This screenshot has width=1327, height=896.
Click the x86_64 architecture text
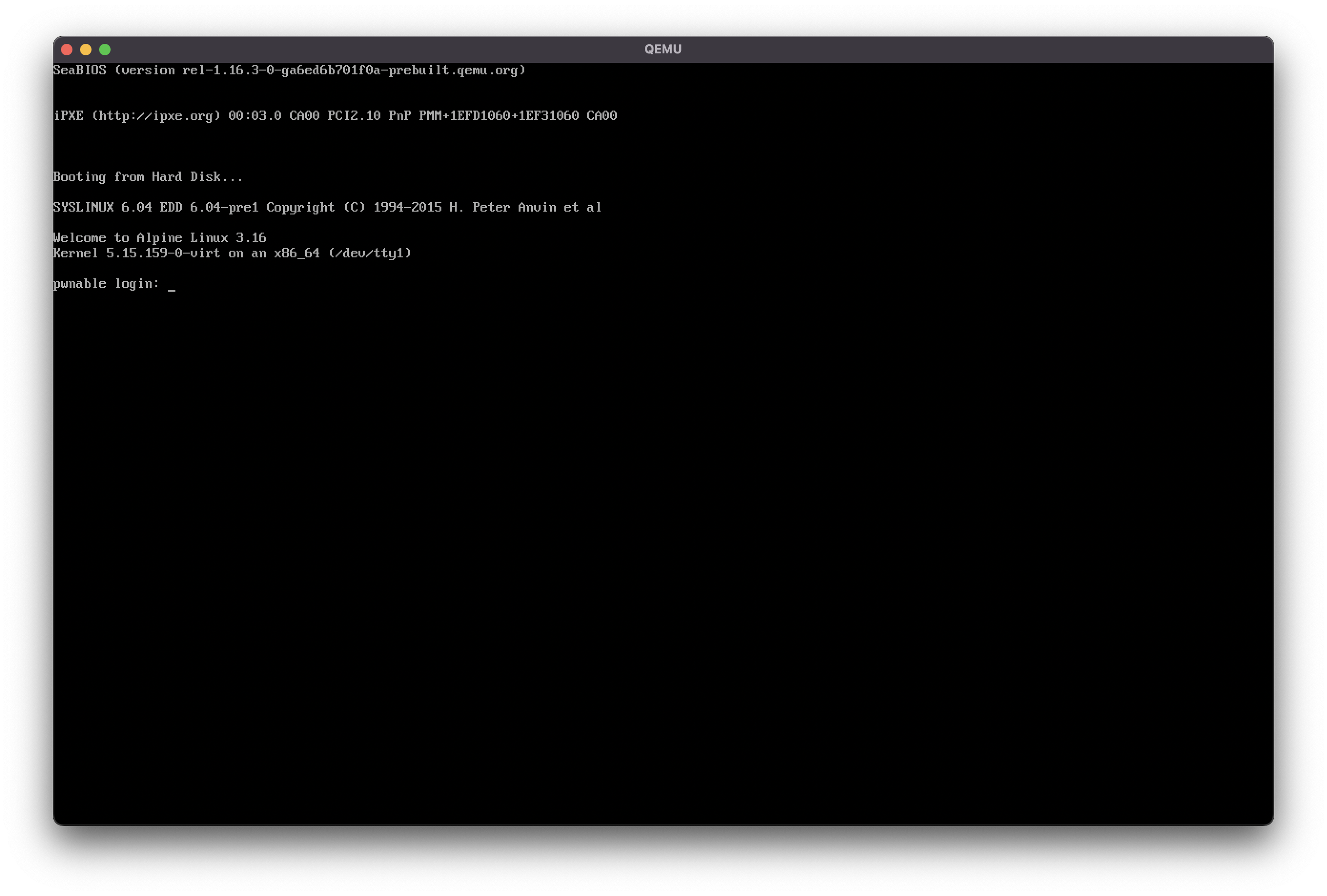(x=298, y=253)
